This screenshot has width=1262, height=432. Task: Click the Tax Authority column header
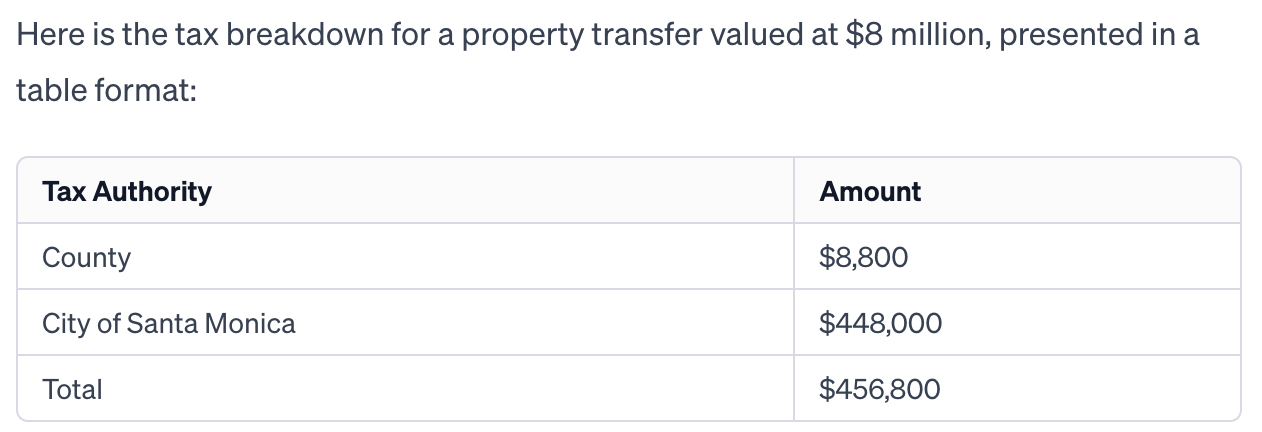click(x=127, y=191)
